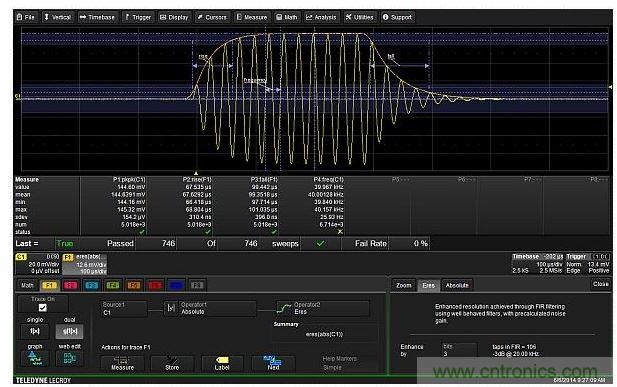Click the Next action icon
Screen dimensions: 617x387
pyautogui.click(x=273, y=363)
